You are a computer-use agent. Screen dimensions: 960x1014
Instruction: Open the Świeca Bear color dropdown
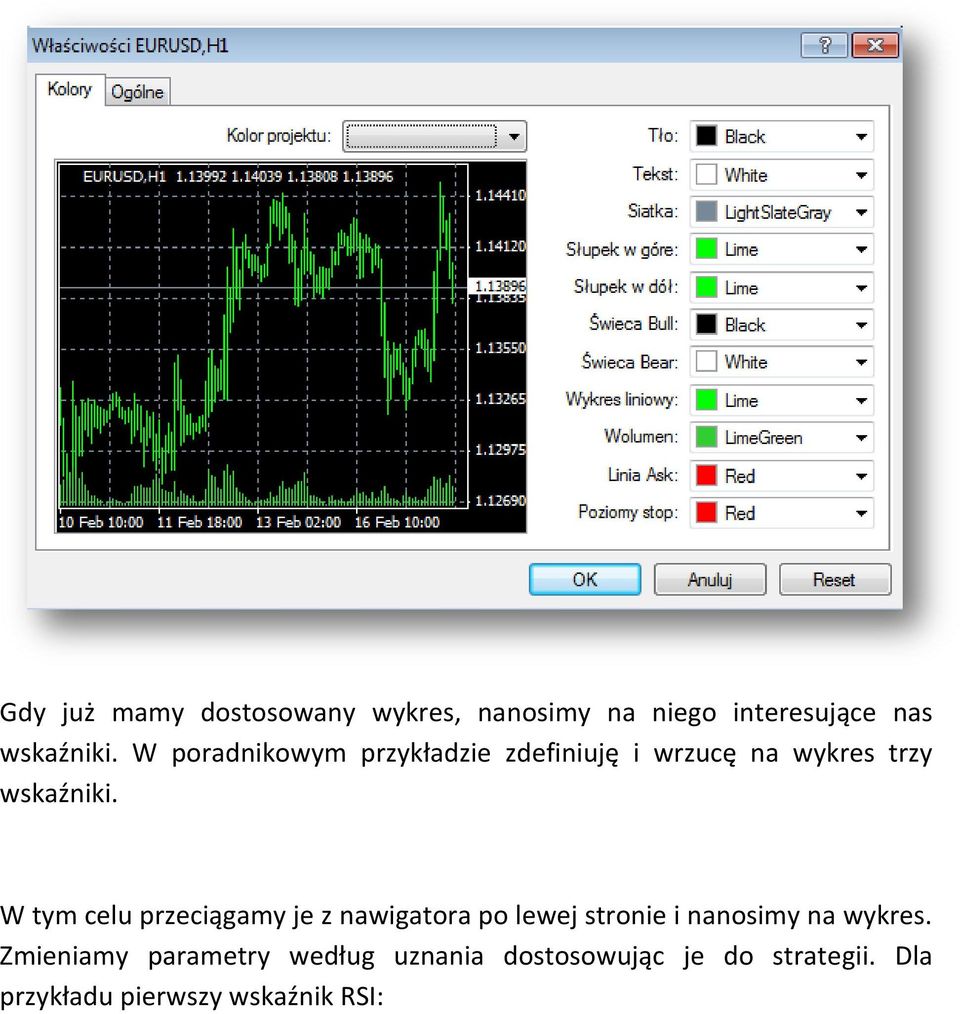[x=781, y=362]
